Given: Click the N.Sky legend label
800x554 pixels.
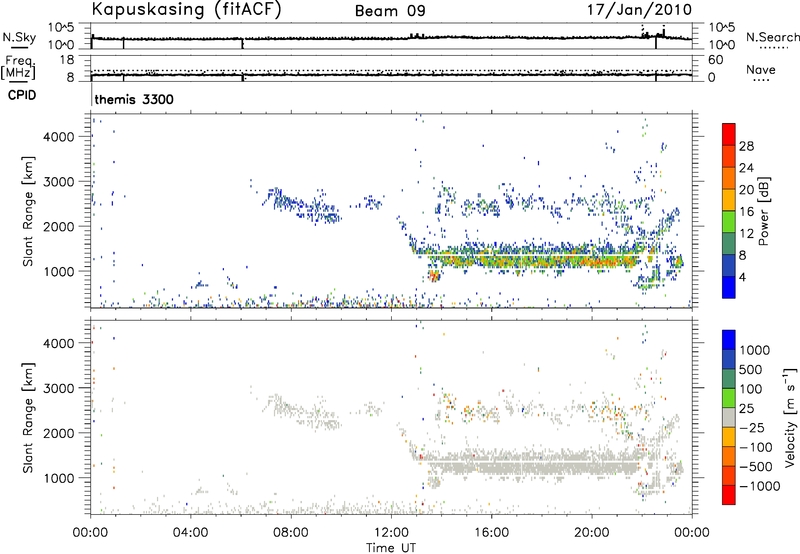Looking at the screenshot, I should [x=19, y=37].
